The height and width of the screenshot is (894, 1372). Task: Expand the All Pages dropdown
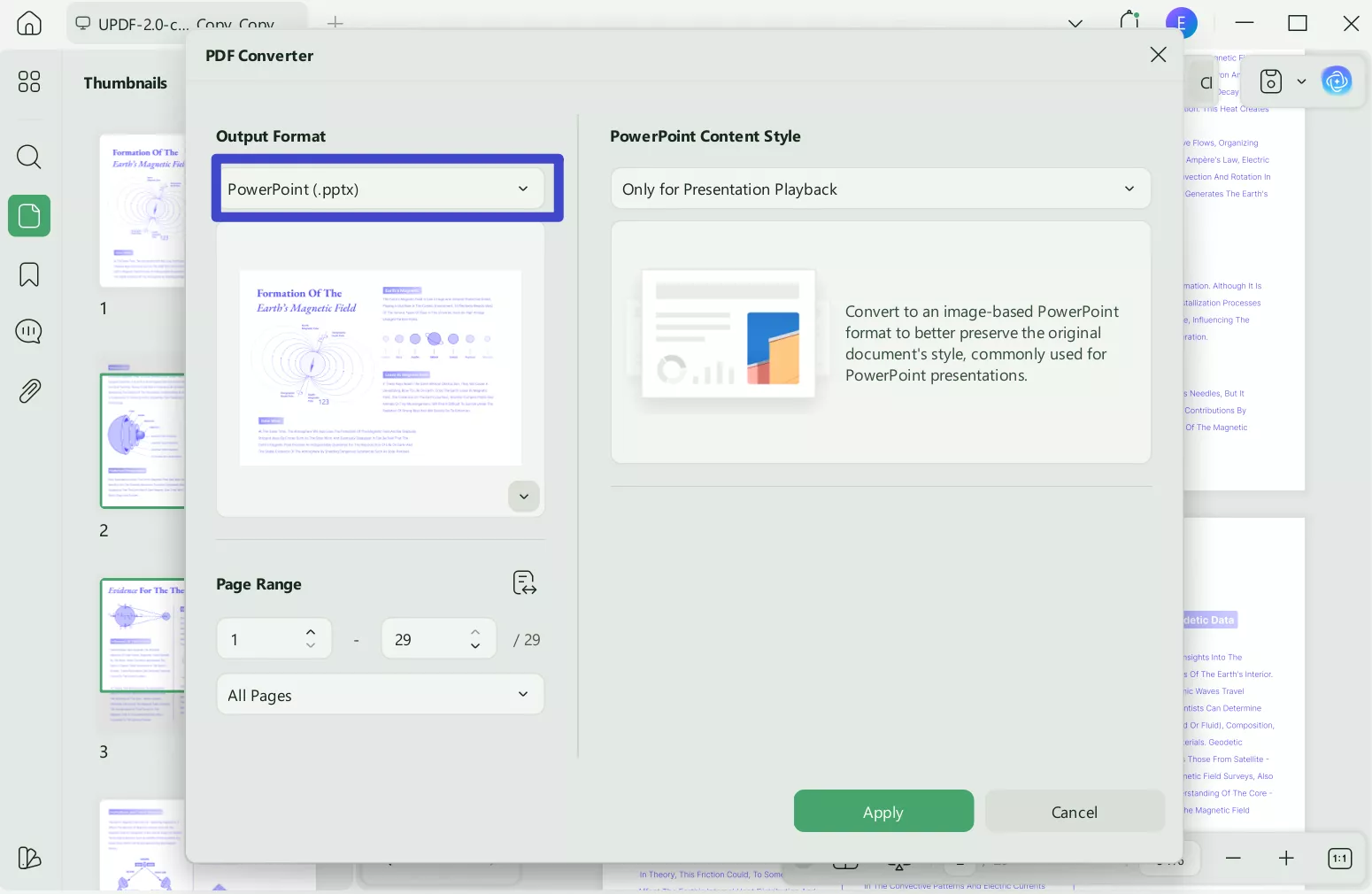coord(380,695)
